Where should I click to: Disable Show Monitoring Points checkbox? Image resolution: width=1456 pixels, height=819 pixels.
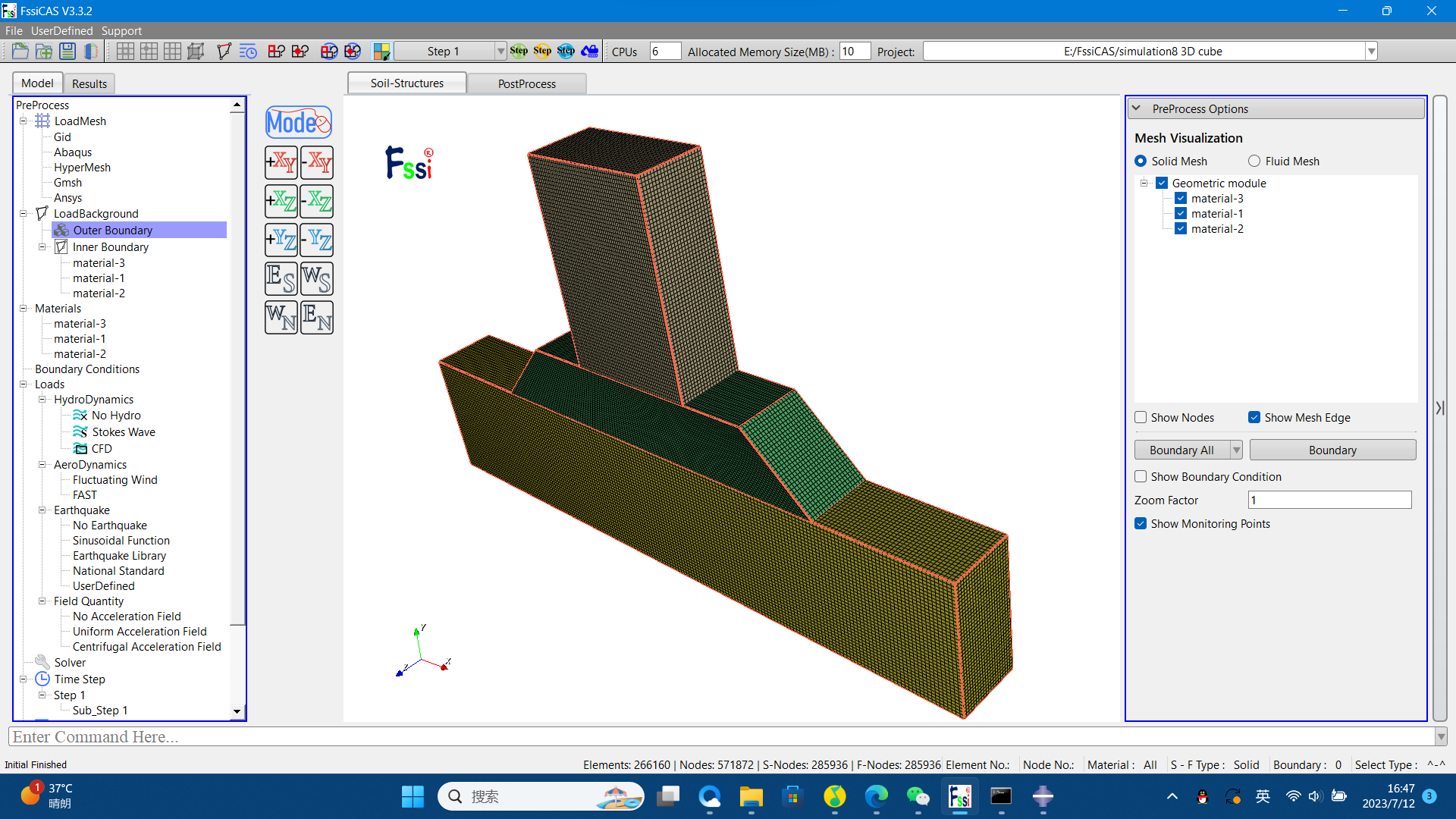pos(1141,523)
